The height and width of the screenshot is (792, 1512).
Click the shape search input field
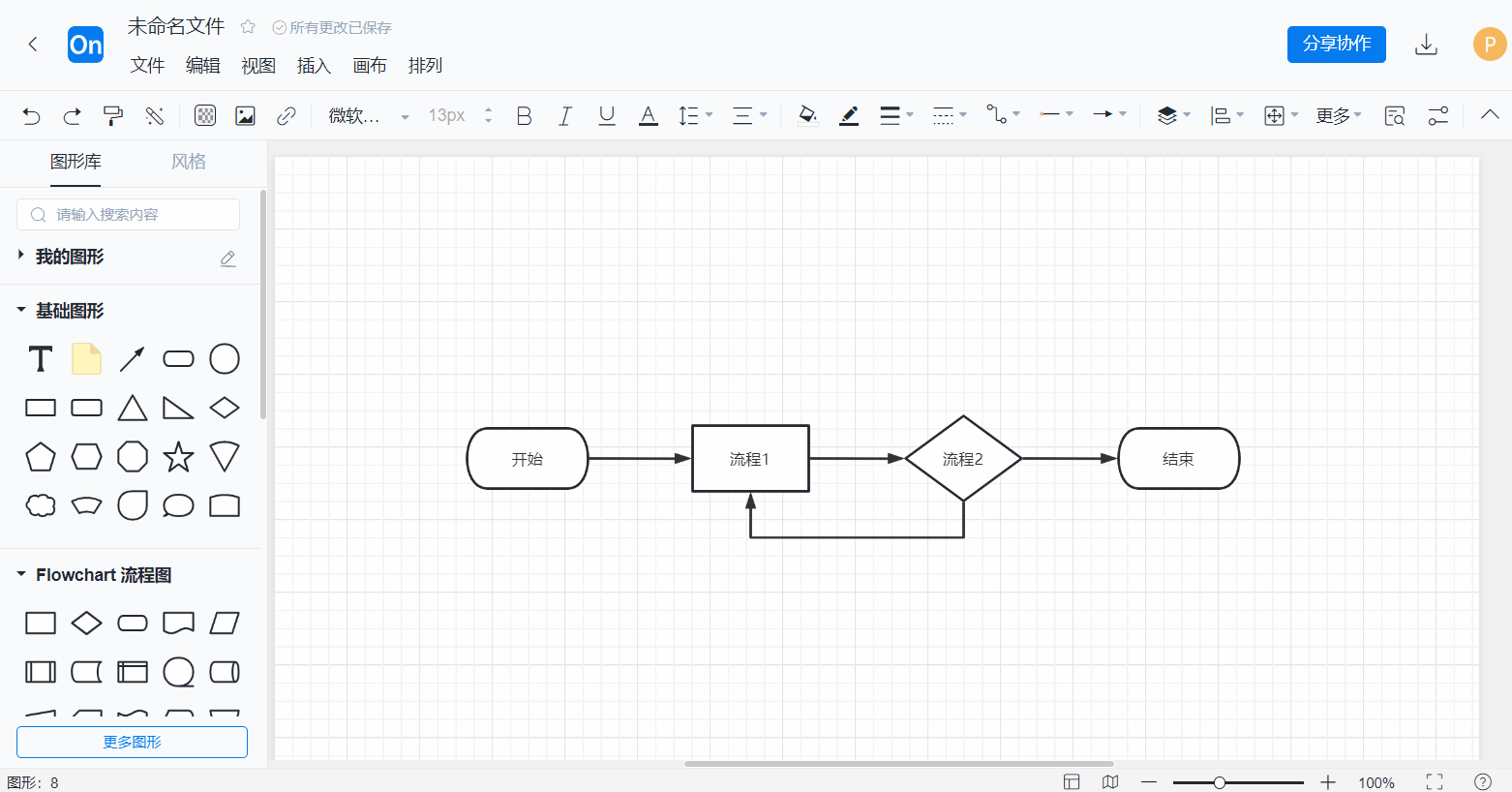click(x=128, y=215)
